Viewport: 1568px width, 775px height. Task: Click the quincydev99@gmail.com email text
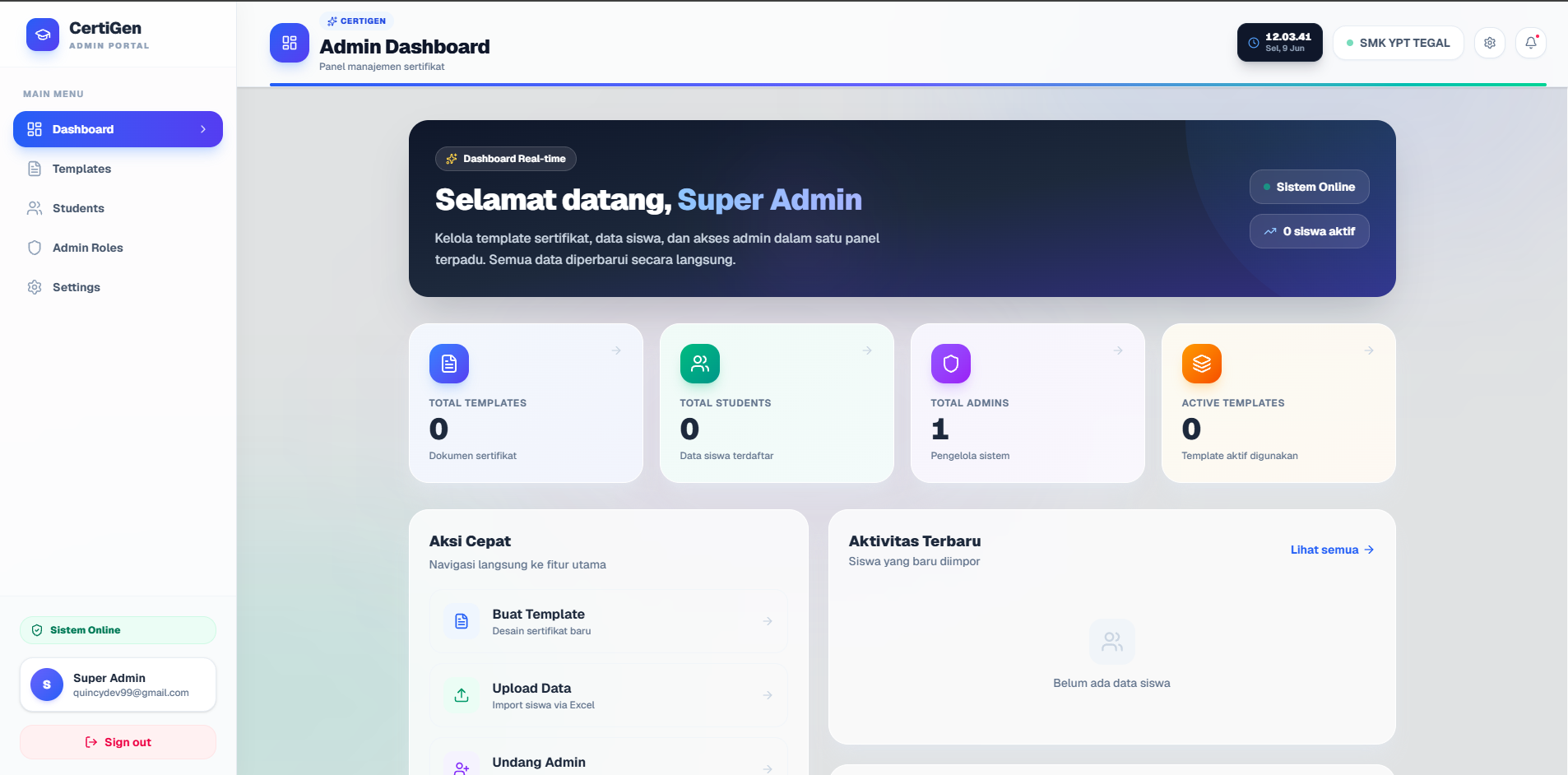click(x=131, y=693)
